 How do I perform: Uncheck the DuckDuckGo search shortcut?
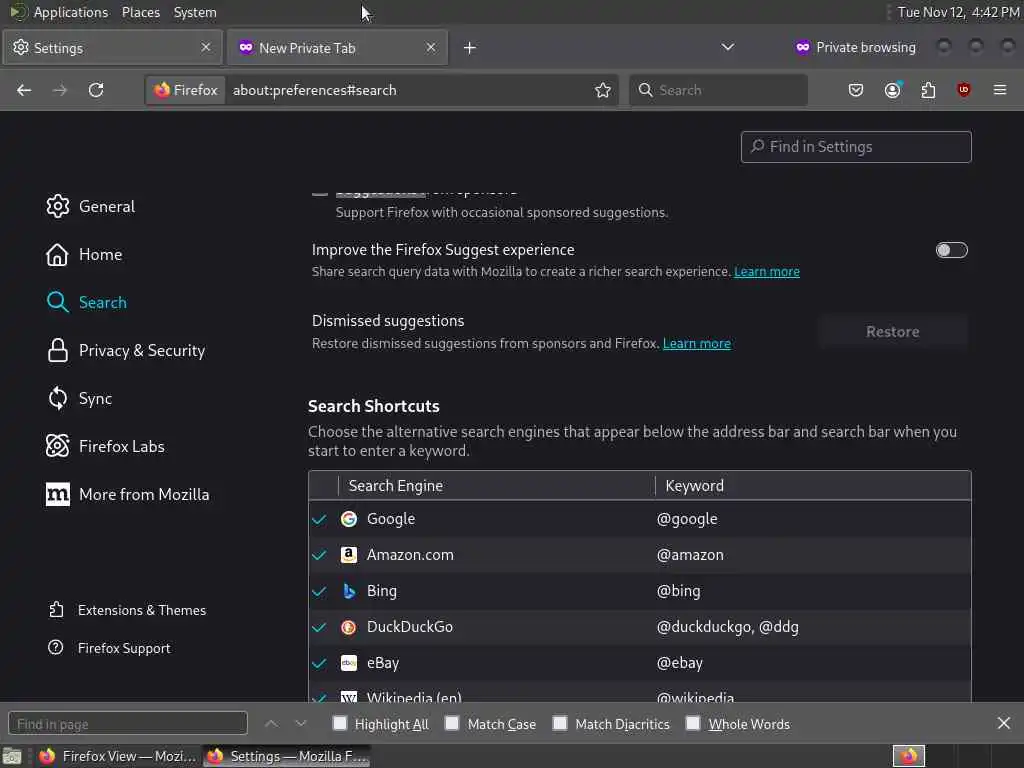click(x=319, y=627)
